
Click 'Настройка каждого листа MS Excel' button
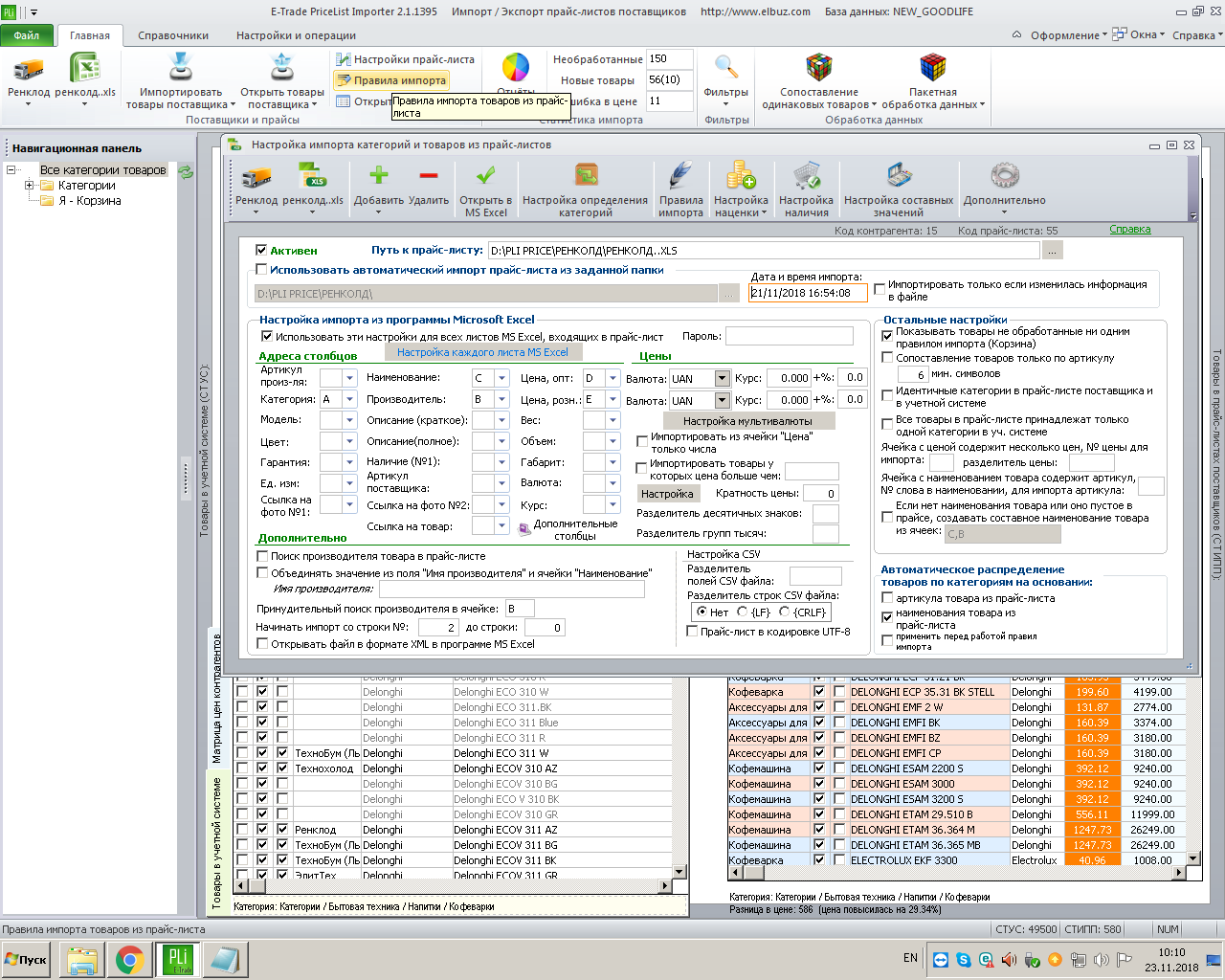(x=482, y=352)
